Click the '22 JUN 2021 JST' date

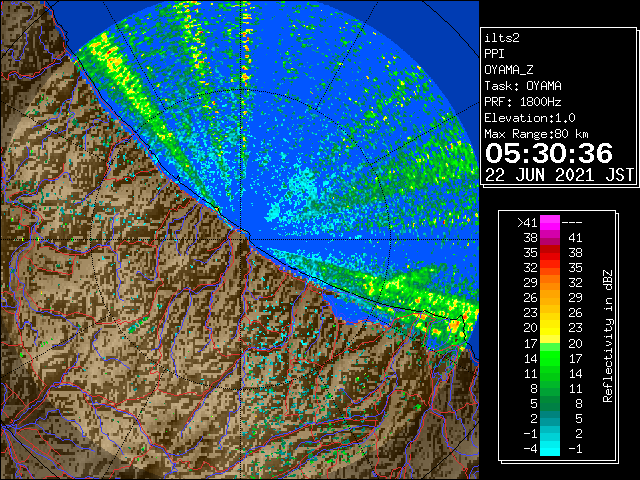pyautogui.click(x=559, y=175)
